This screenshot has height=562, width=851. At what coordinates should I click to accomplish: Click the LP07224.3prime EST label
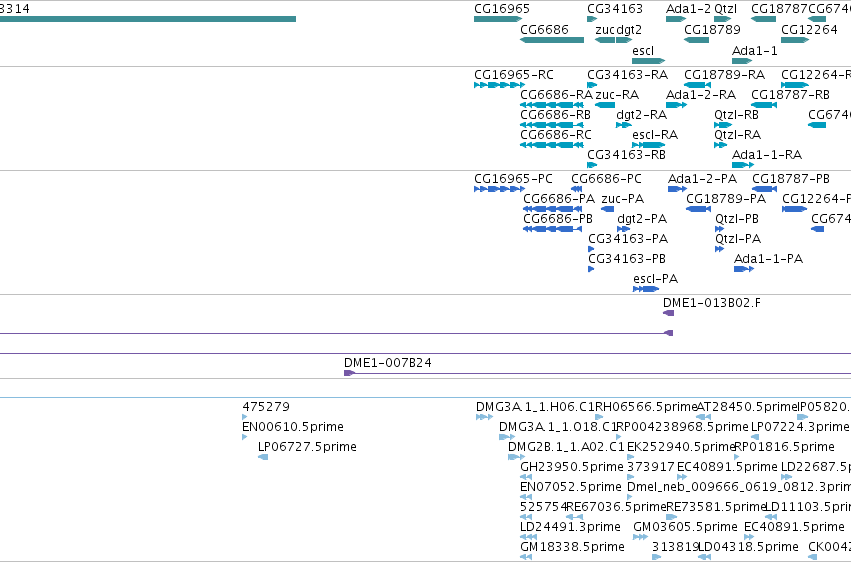coord(800,427)
